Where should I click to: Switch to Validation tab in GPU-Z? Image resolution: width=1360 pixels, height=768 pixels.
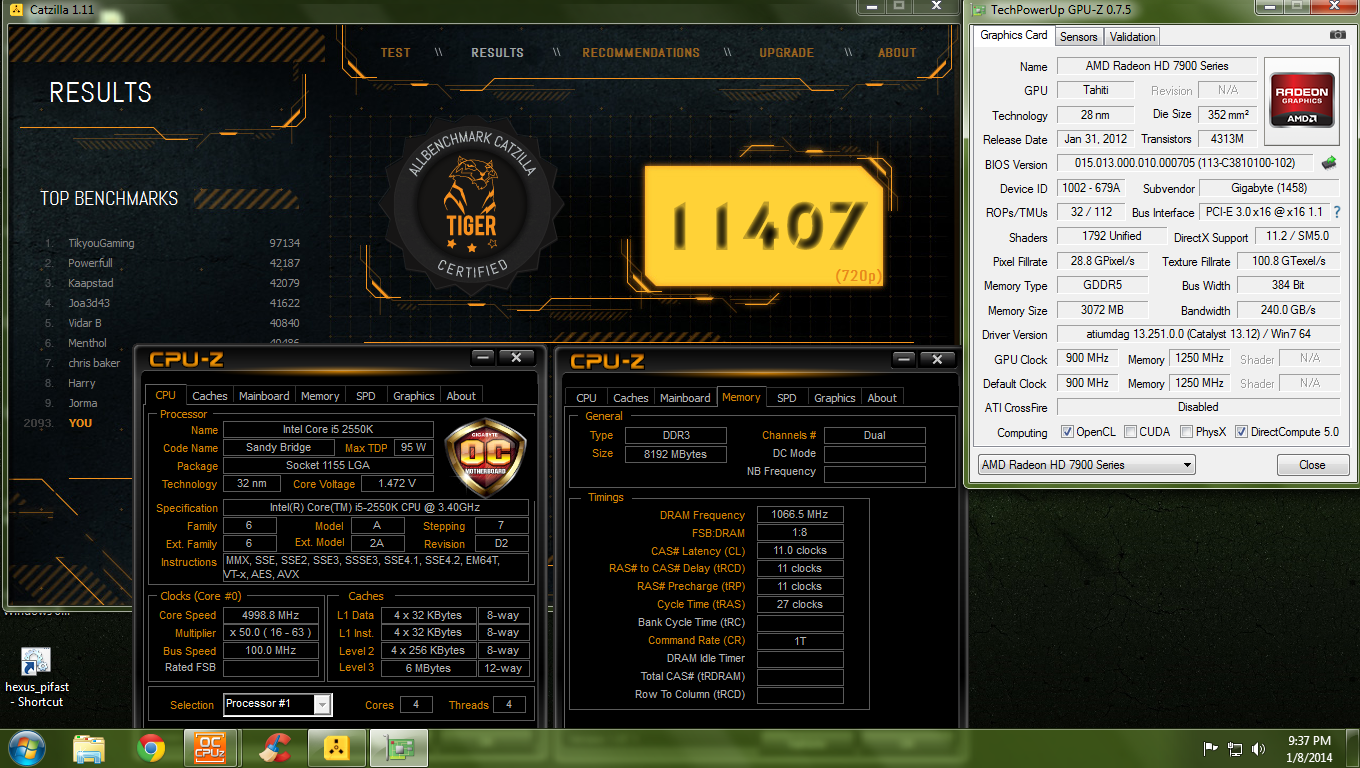[1133, 37]
